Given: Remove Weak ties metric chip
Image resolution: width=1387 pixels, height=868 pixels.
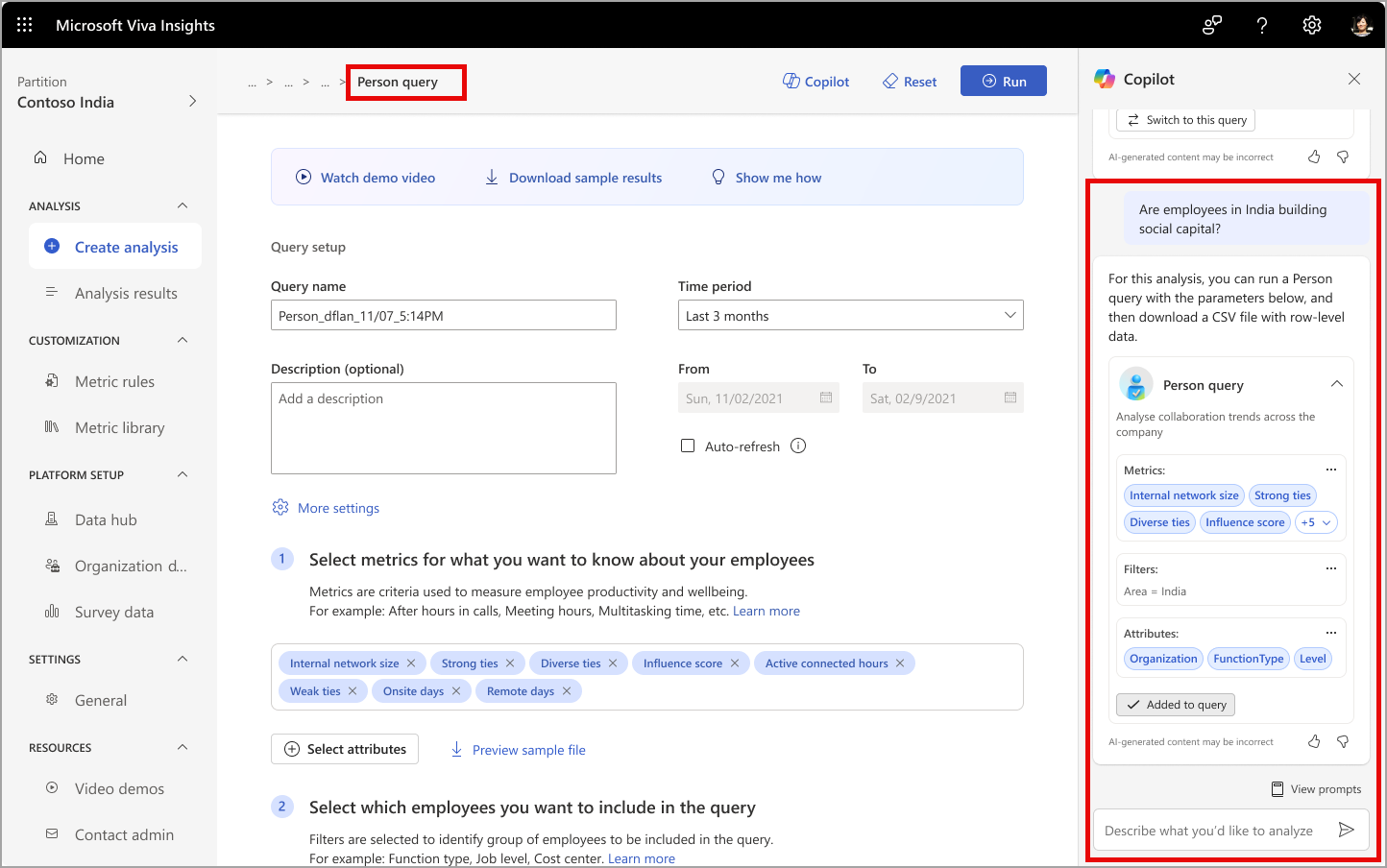Looking at the screenshot, I should pos(353,691).
